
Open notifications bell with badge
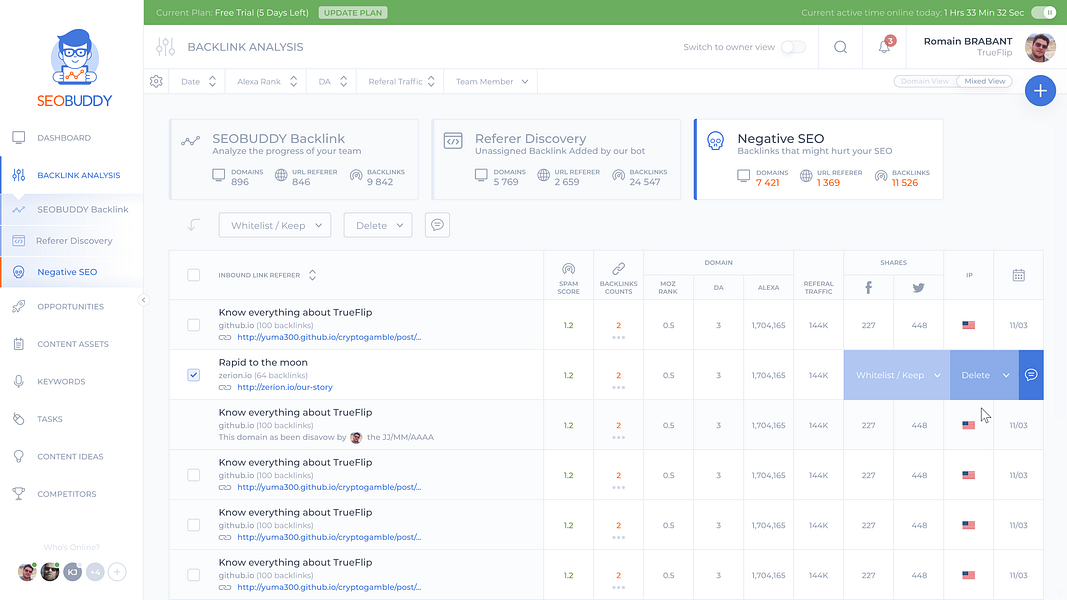click(x=885, y=46)
